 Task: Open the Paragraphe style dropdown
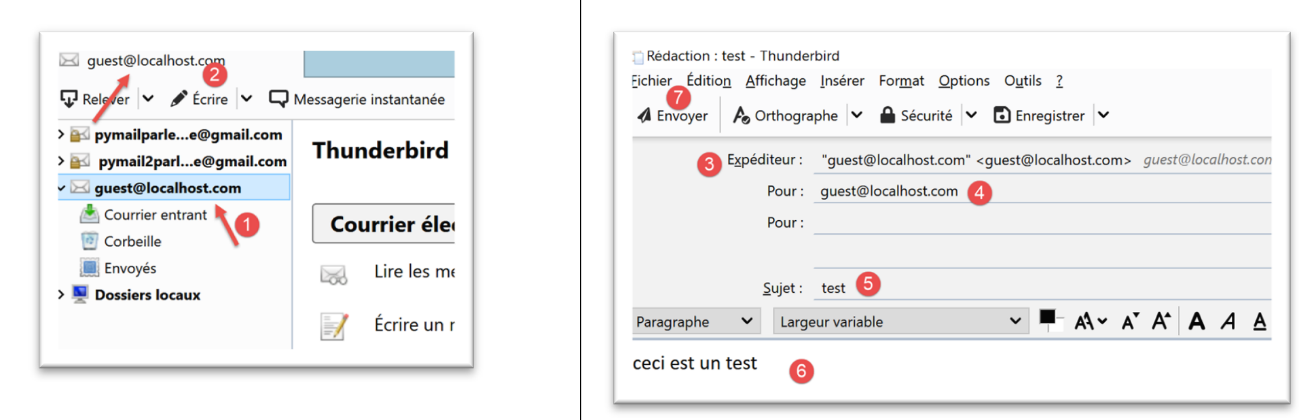click(x=696, y=322)
